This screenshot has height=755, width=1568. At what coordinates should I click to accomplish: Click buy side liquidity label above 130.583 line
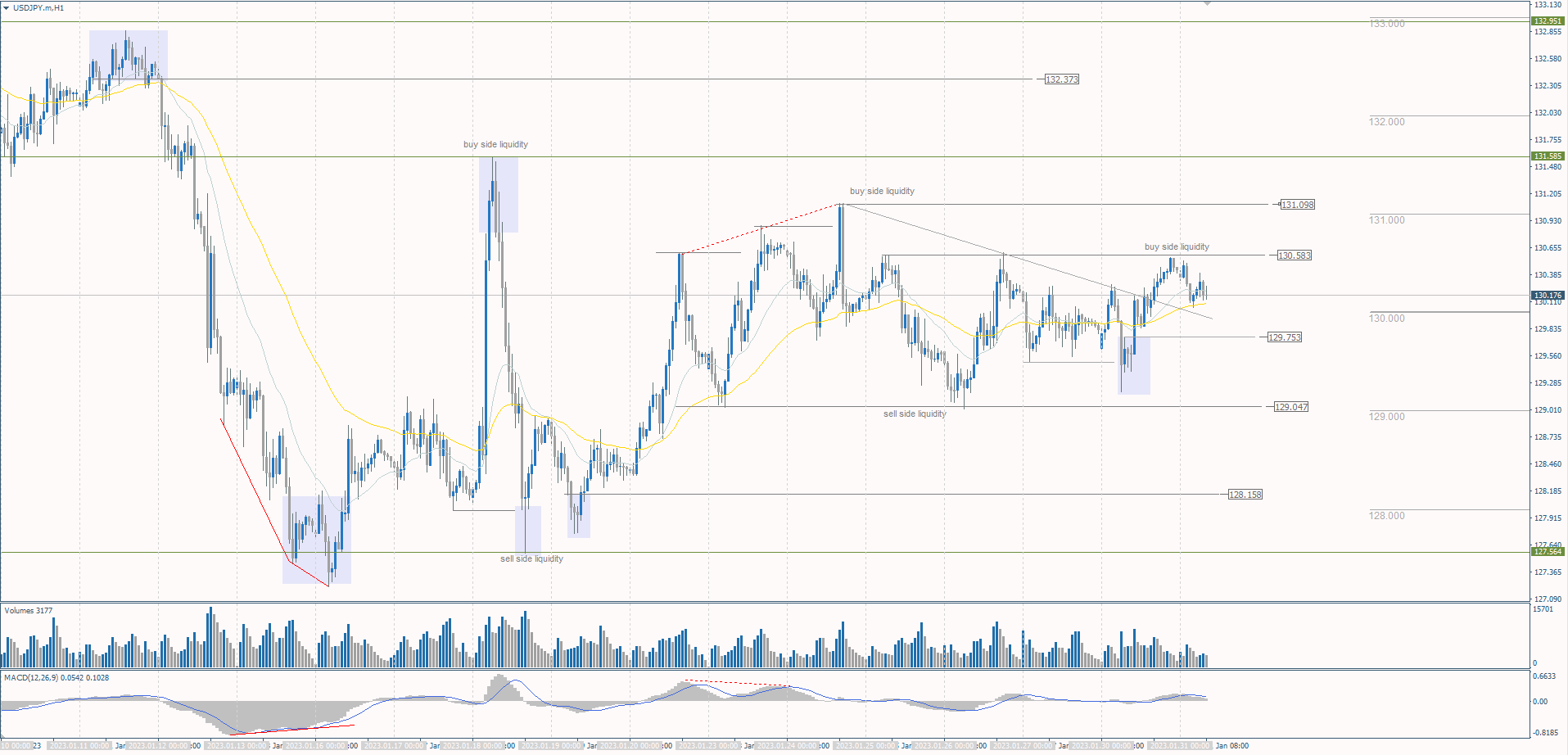pos(1177,246)
